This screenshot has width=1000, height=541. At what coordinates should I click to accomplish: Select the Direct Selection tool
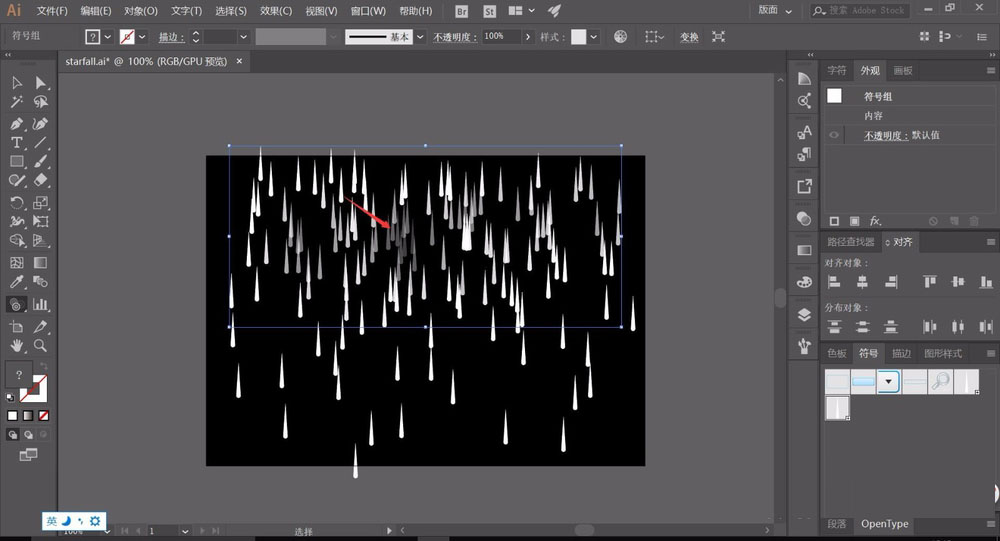click(x=41, y=83)
